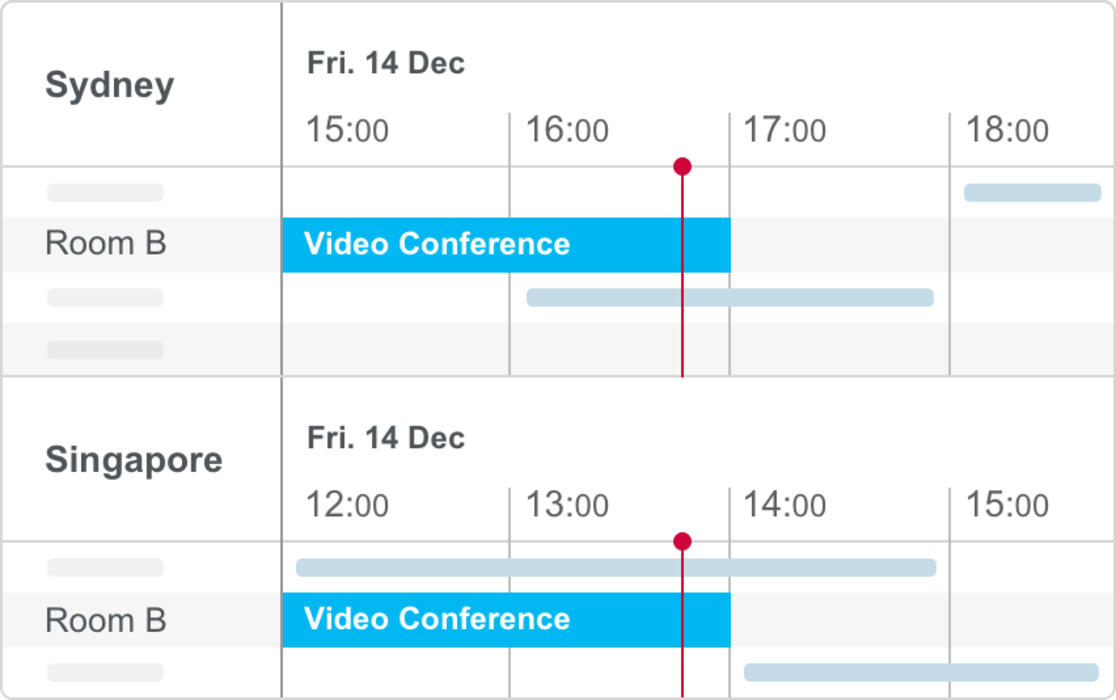Viewport: 1116px width, 700px height.
Task: Choose Room B under Singapore
Action: click(105, 620)
